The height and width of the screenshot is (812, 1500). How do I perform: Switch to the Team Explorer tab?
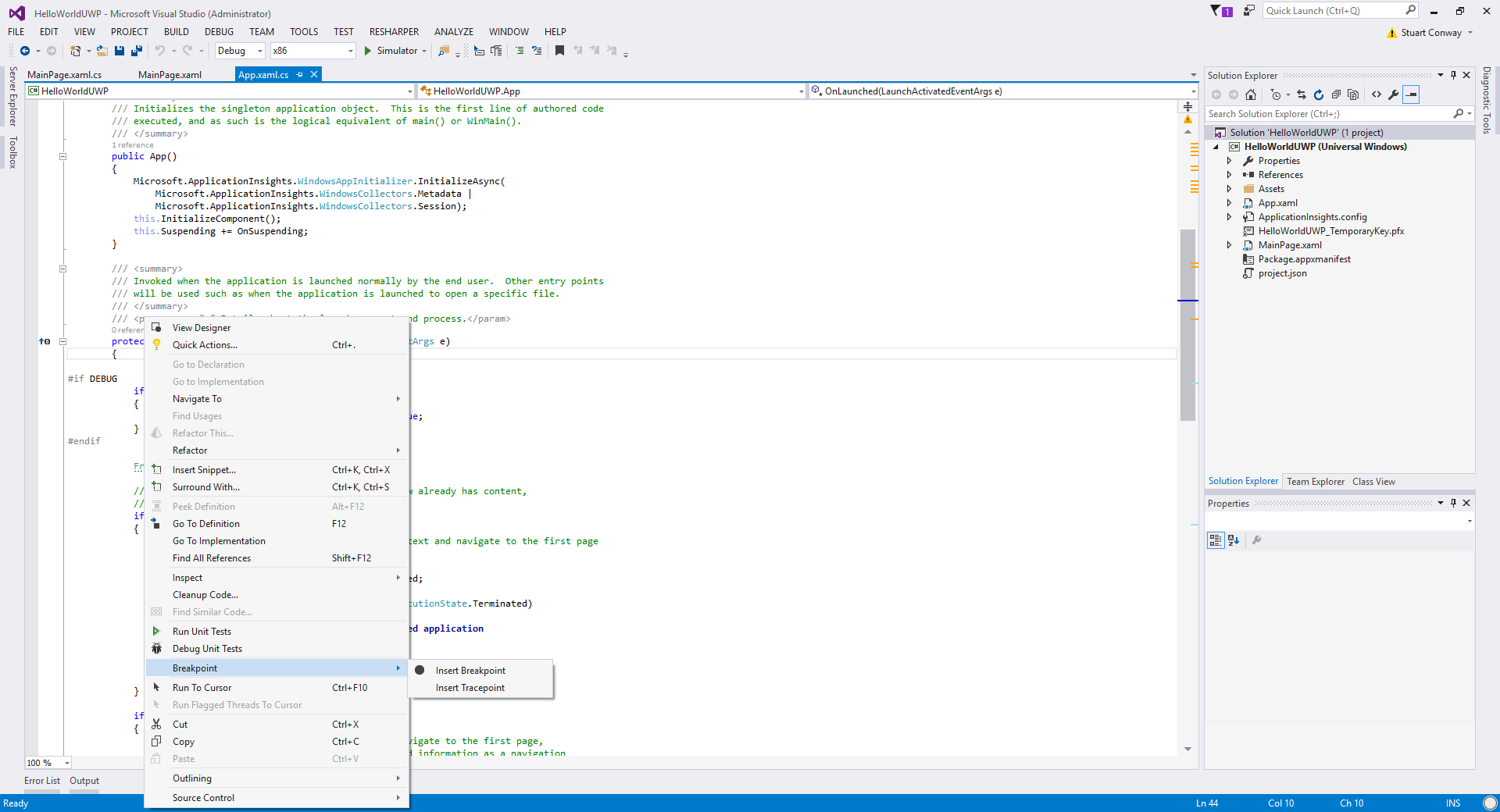[x=1316, y=482]
